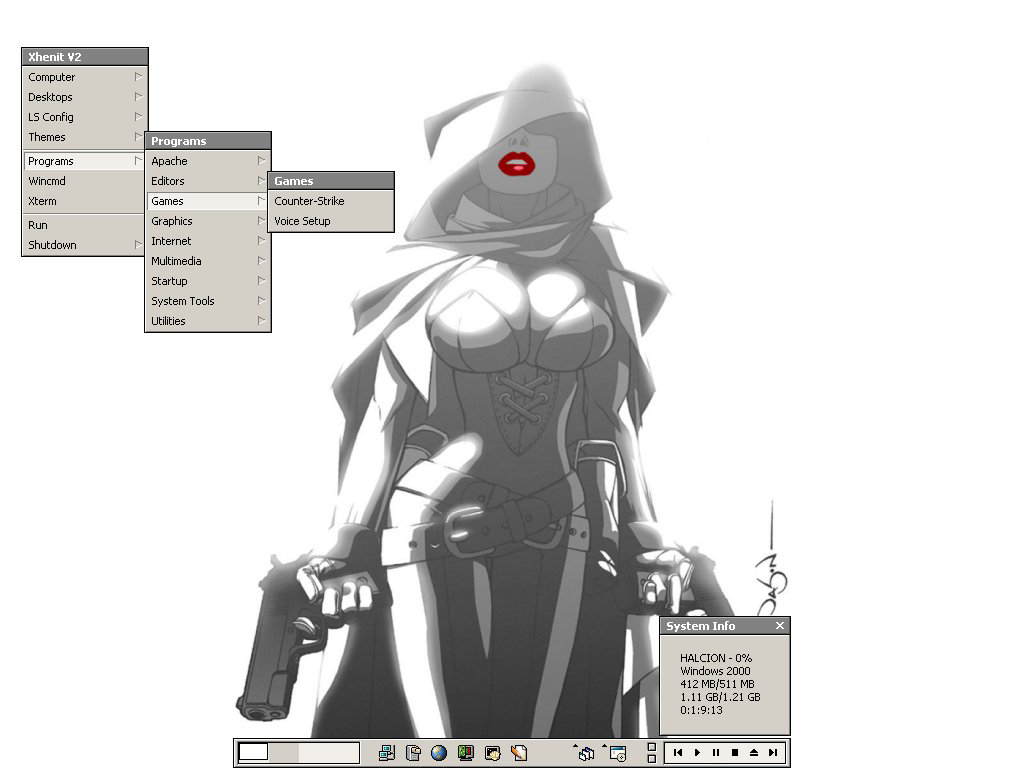Select Games in the Programs menu
This screenshot has width=1024, height=768.
click(x=208, y=201)
